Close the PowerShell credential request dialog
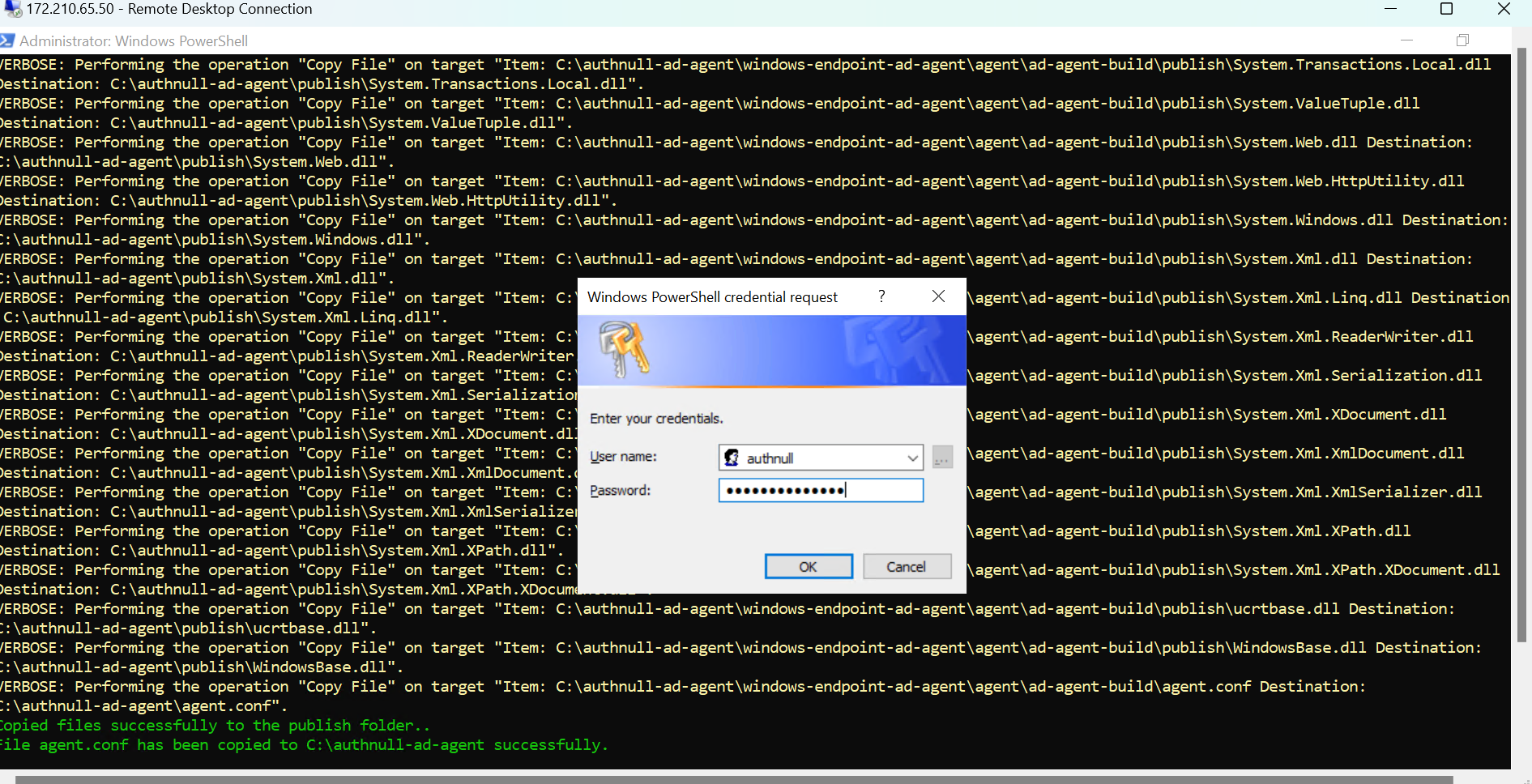Image resolution: width=1532 pixels, height=784 pixels. (938, 296)
